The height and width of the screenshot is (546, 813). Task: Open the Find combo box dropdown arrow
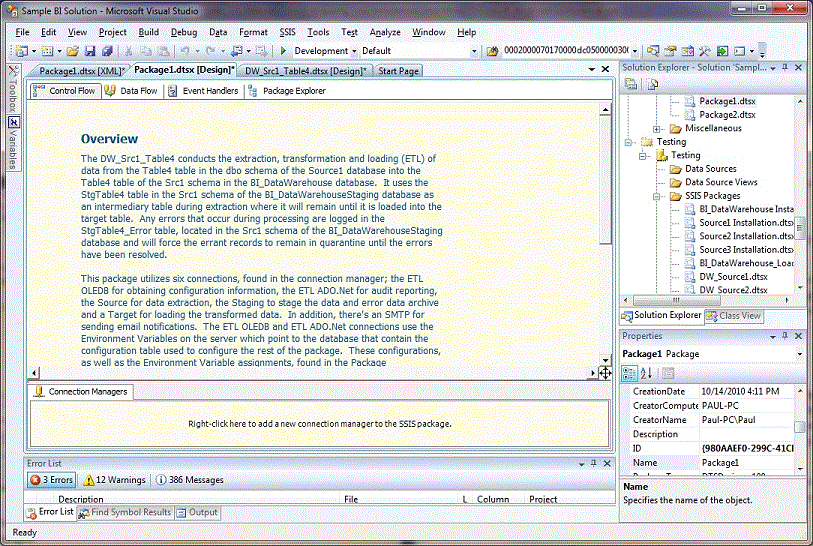click(635, 51)
